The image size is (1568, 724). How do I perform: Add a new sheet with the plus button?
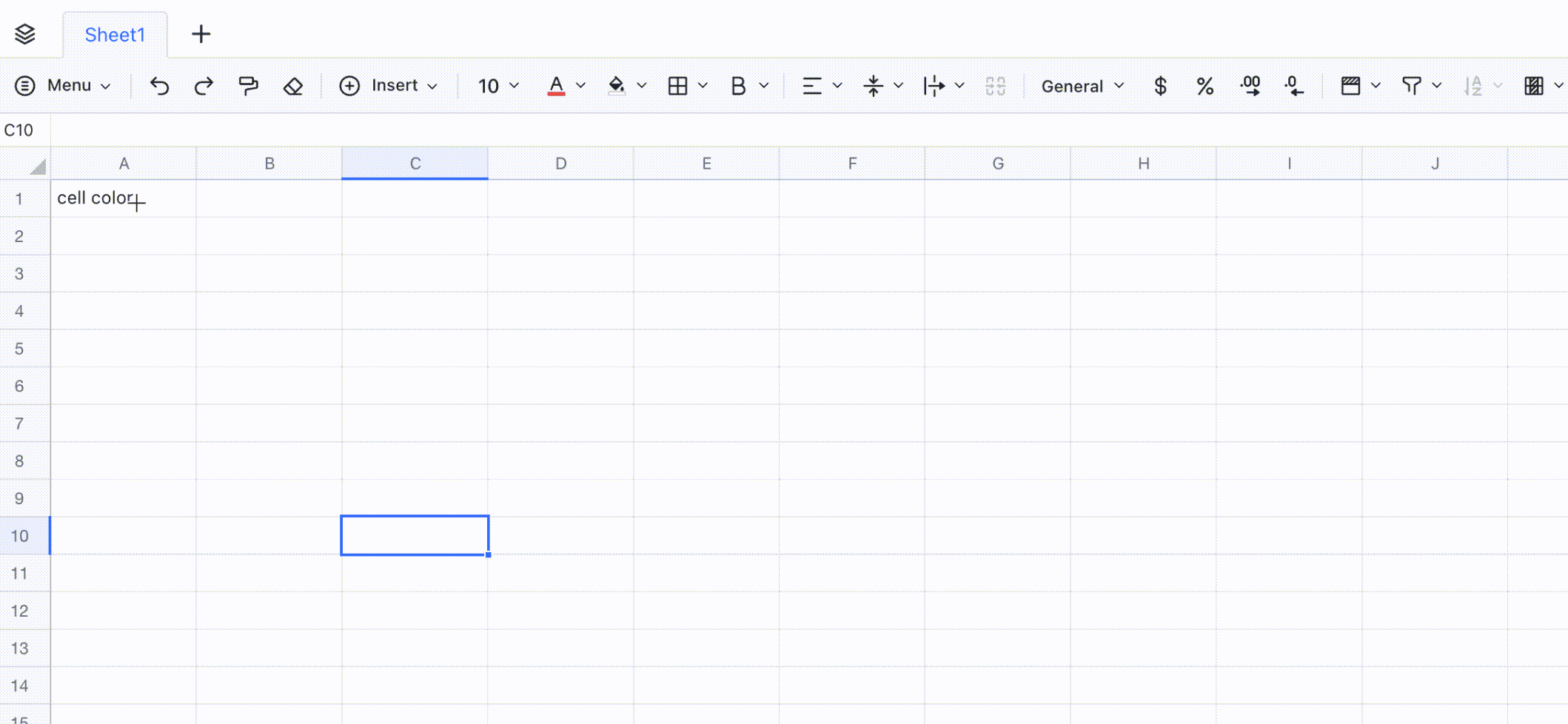coord(201,34)
